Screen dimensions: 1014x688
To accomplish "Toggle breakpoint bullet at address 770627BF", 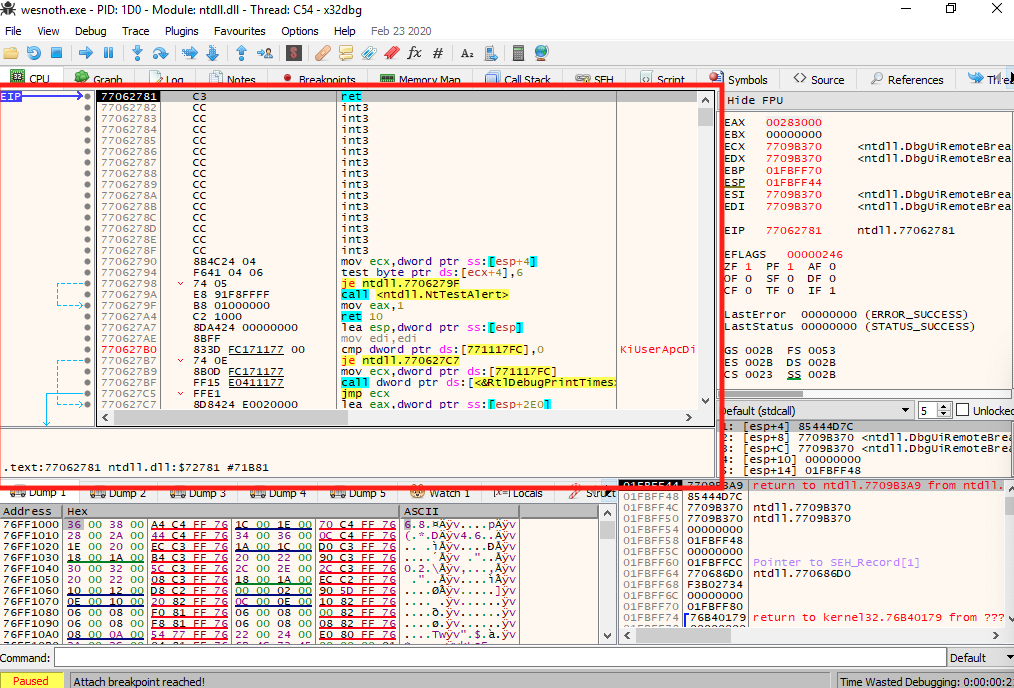I will [x=87, y=383].
